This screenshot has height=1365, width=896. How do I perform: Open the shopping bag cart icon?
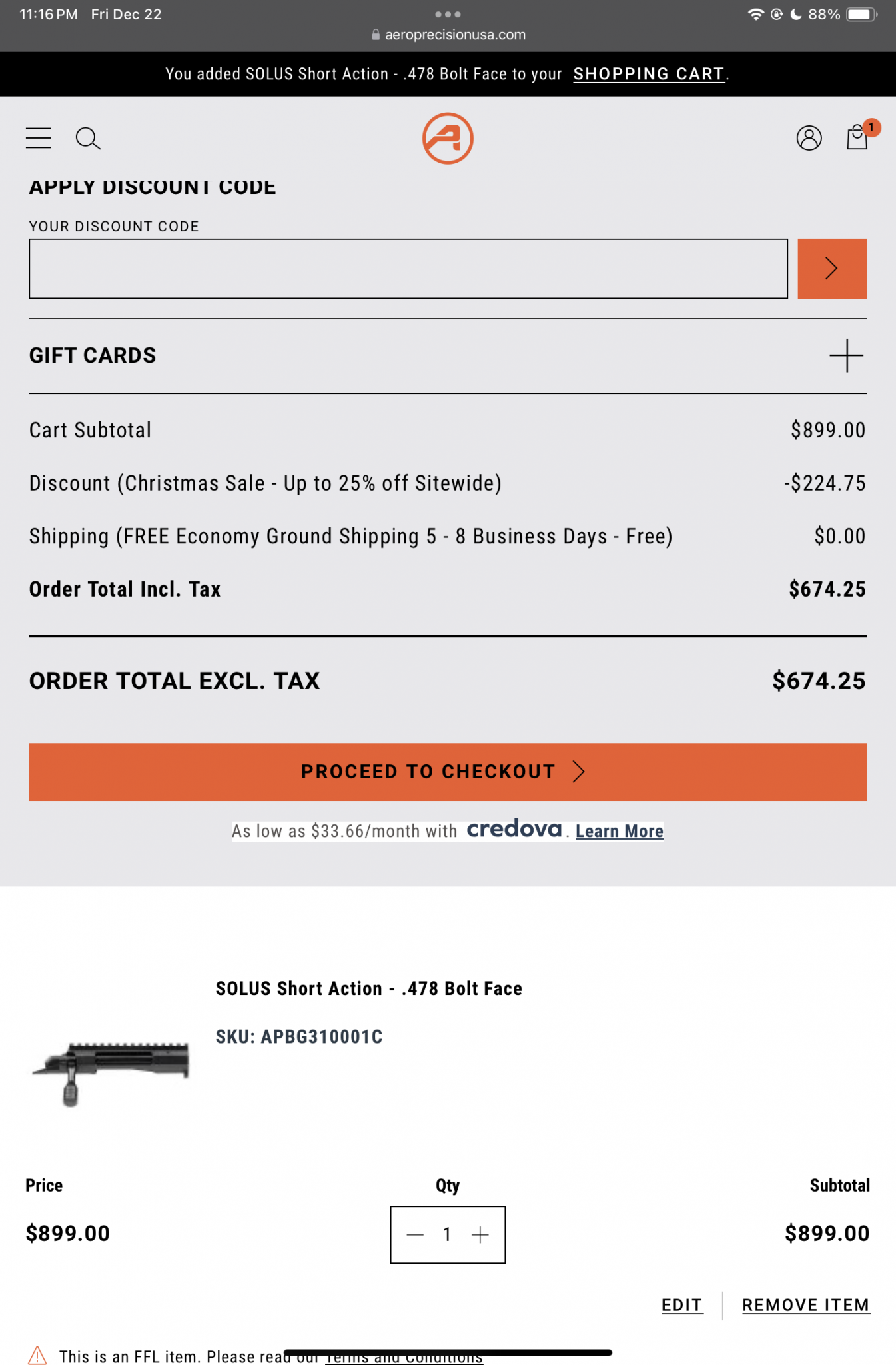858,137
